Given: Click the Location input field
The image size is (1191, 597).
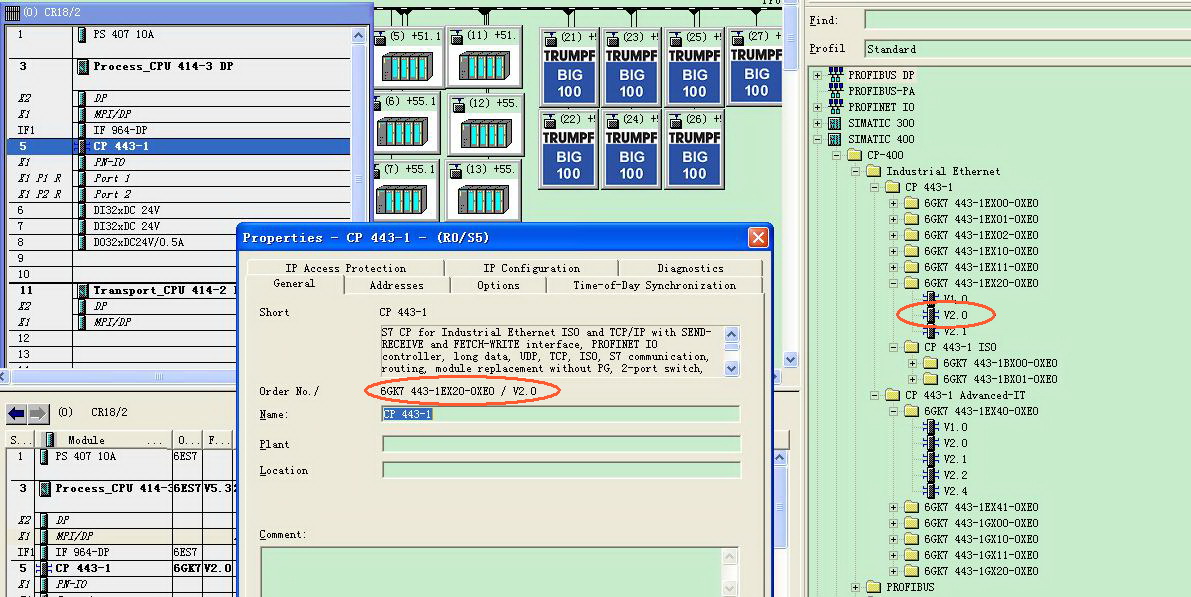Looking at the screenshot, I should pos(561,470).
